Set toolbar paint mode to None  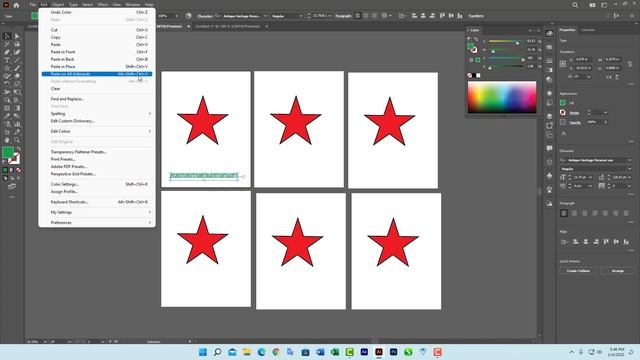[18, 170]
